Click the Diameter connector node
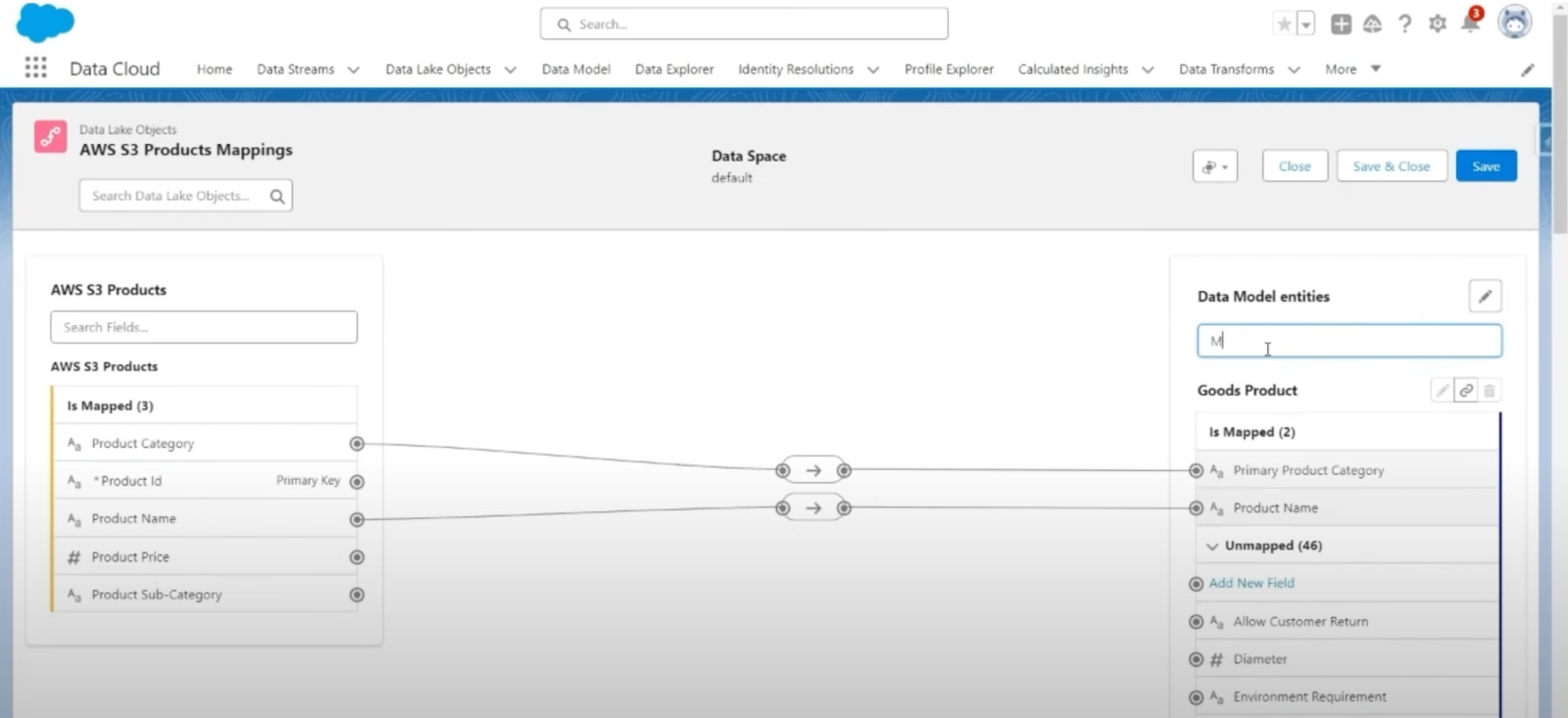The image size is (1568, 718). 1196,659
